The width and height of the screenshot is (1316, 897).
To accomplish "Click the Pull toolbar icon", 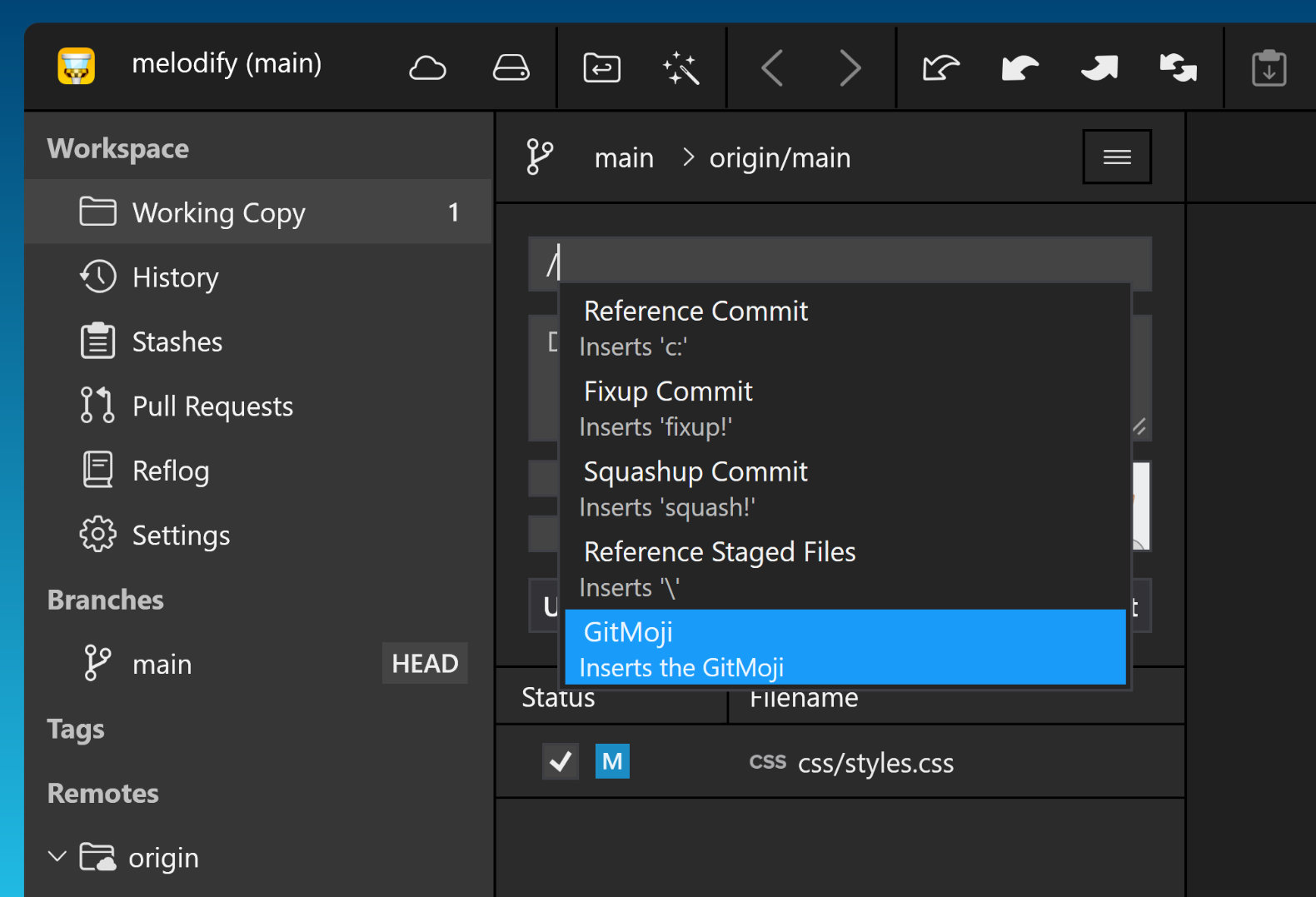I will (x=1019, y=68).
